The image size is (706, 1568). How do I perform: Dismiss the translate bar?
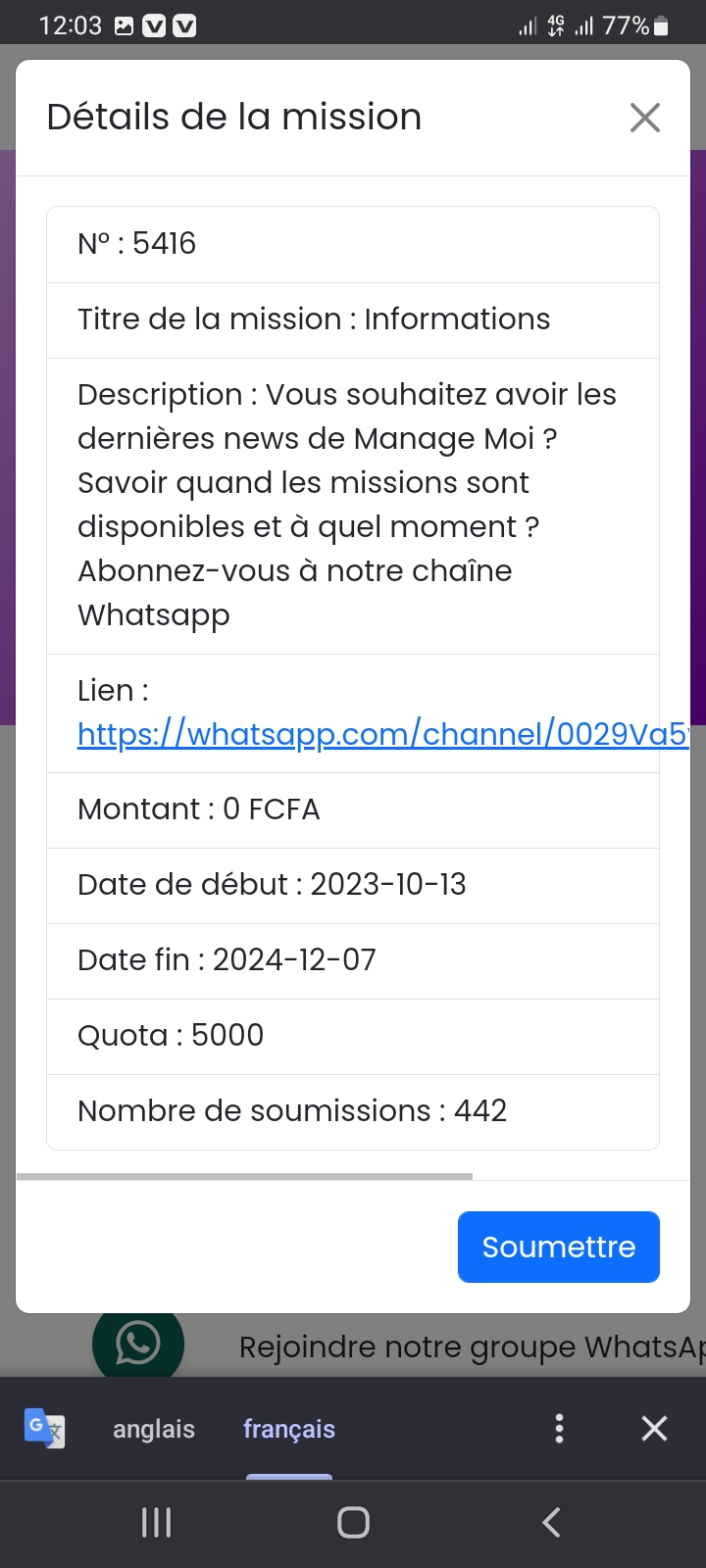(x=654, y=1428)
